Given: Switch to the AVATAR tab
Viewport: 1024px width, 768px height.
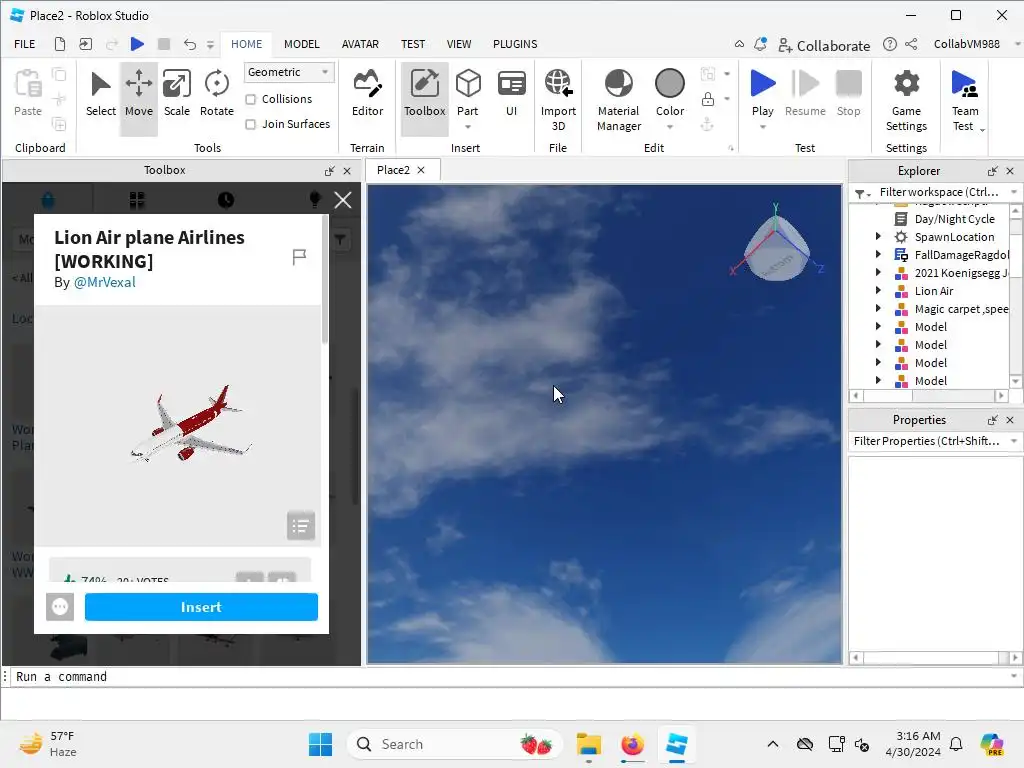Looking at the screenshot, I should click(x=360, y=44).
